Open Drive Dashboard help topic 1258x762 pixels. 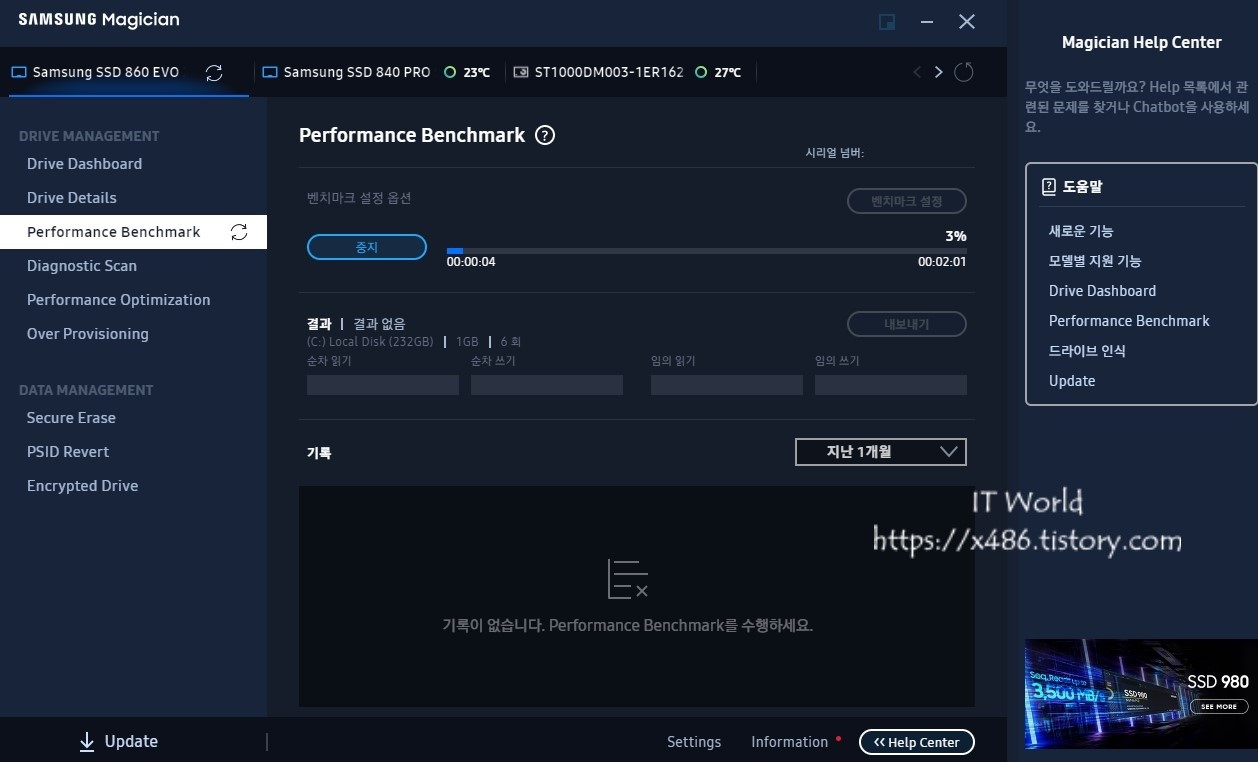[1102, 291]
